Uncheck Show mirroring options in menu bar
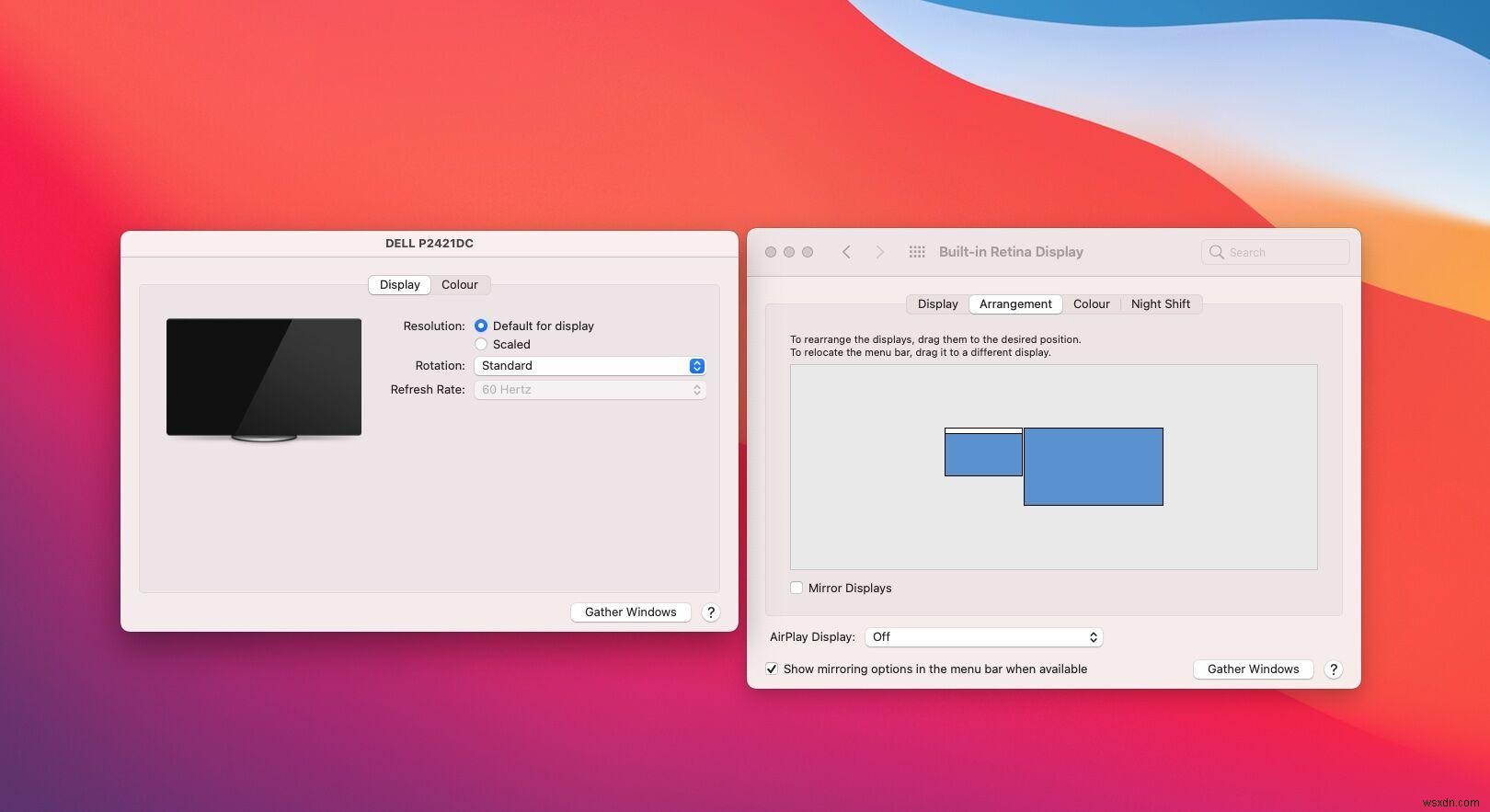1490x812 pixels. (x=772, y=669)
